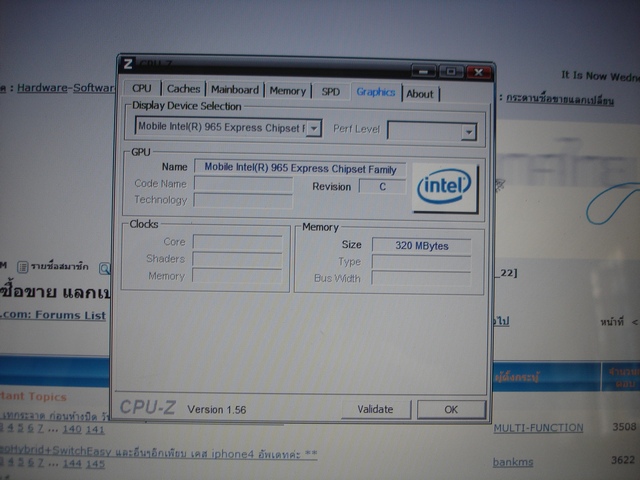Select the Memory tab

288,91
